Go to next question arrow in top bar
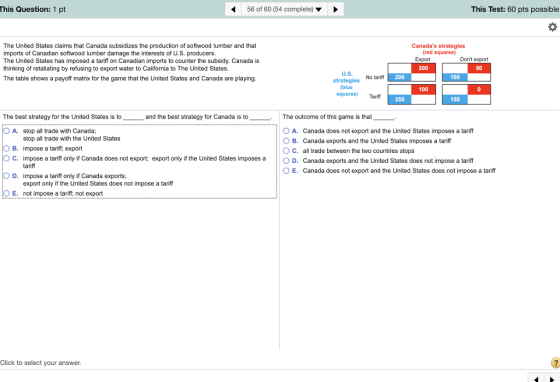 [x=335, y=9]
